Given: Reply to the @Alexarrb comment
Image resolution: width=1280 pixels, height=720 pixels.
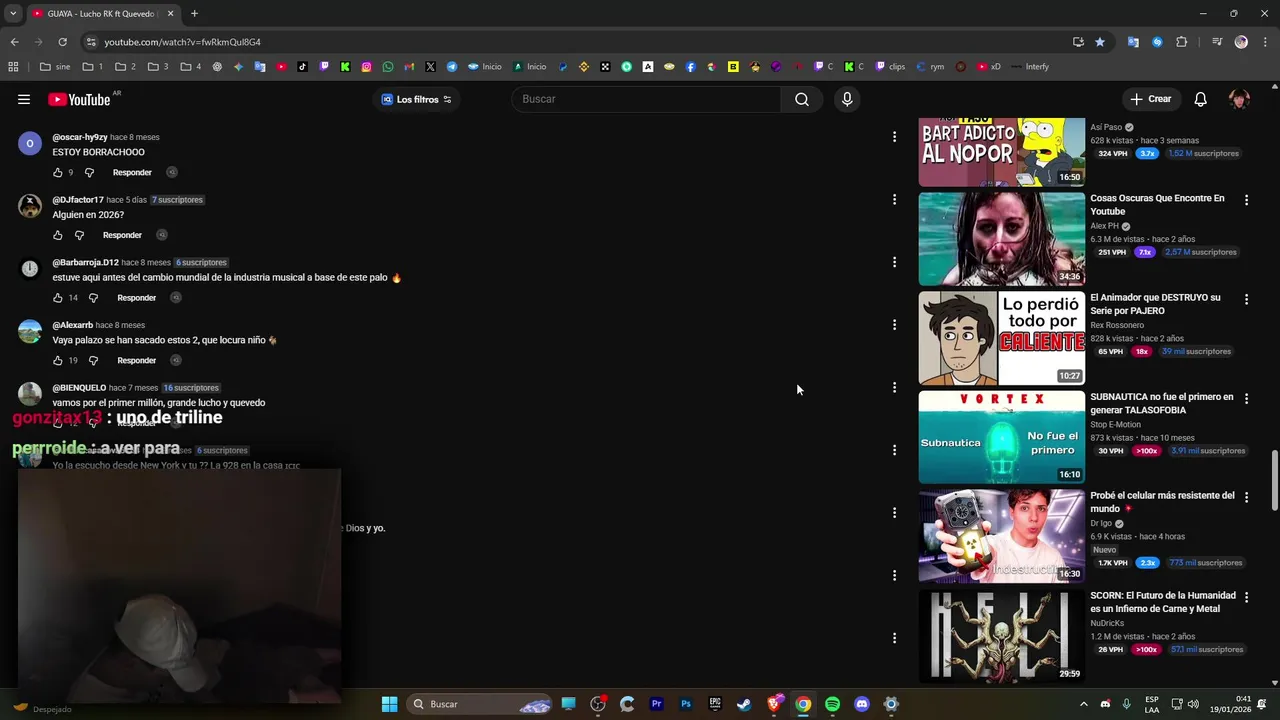Looking at the screenshot, I should (136, 360).
